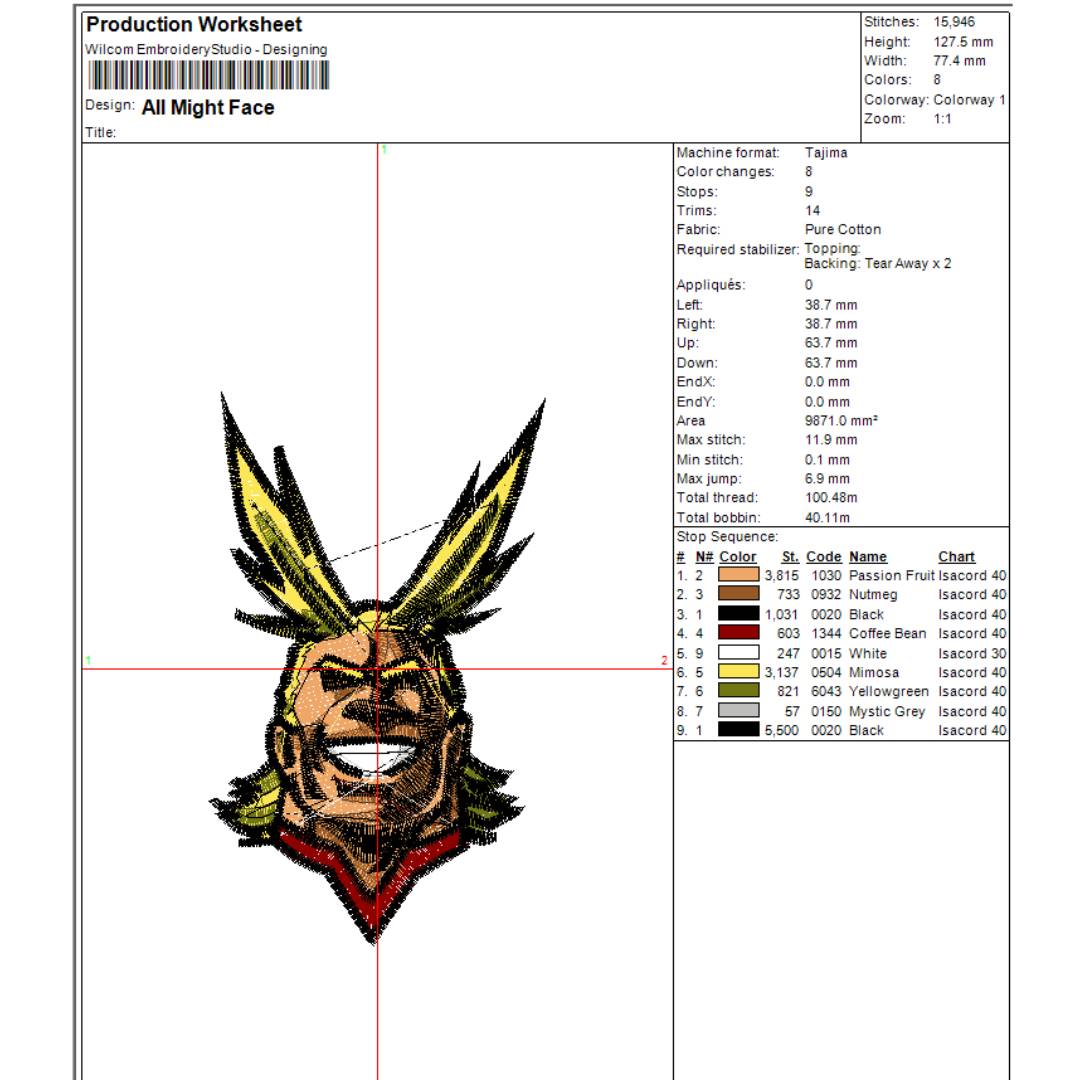Click the 'Color' column header

pos(738,557)
